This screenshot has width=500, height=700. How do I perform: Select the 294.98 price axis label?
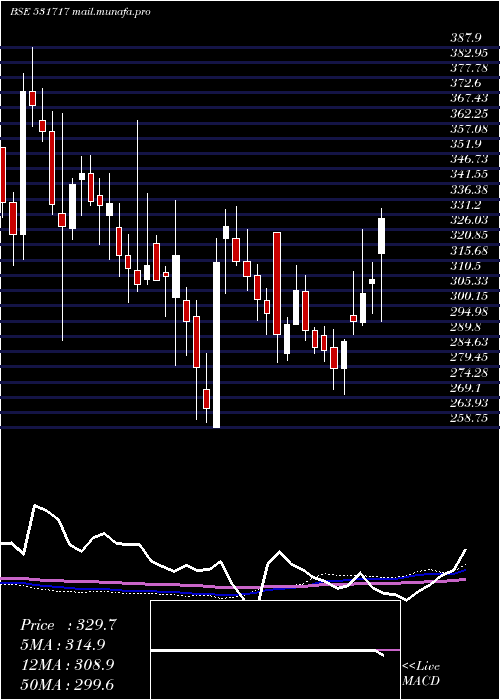469,312
